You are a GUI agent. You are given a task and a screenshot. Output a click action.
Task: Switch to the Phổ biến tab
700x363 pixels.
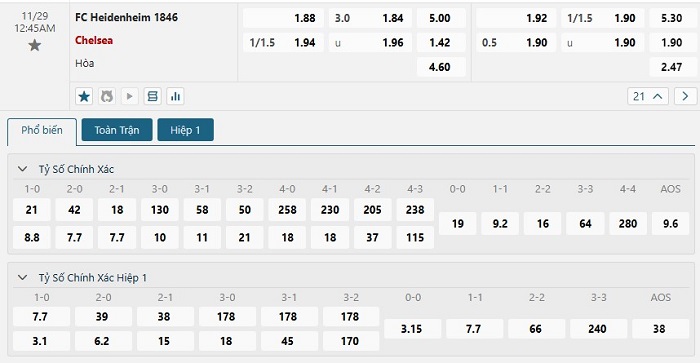tap(42, 130)
